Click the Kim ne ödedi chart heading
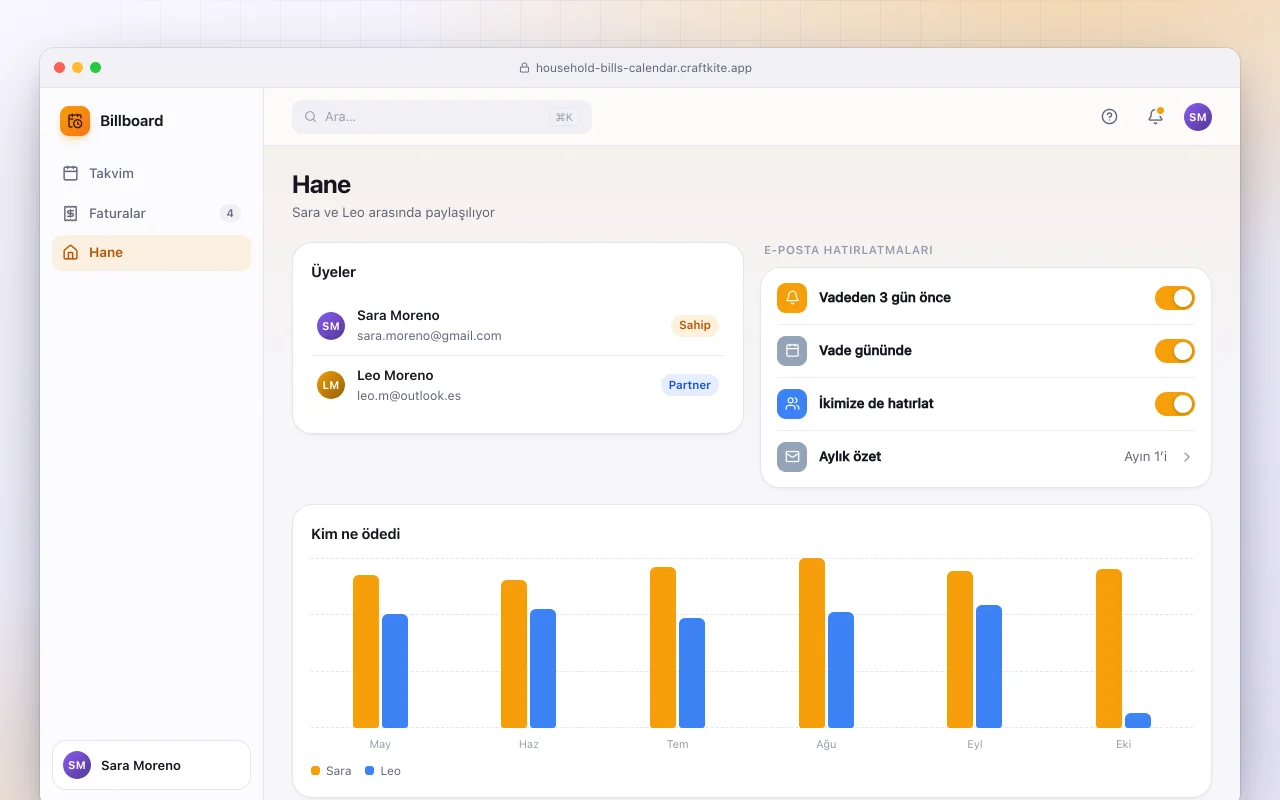 pyautogui.click(x=356, y=534)
